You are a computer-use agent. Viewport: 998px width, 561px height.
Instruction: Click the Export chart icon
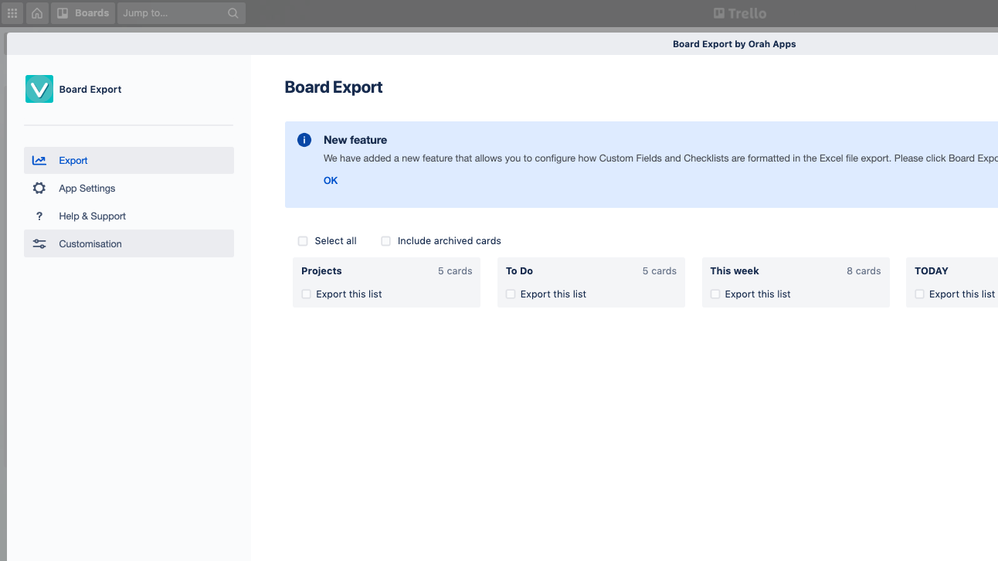(39, 160)
